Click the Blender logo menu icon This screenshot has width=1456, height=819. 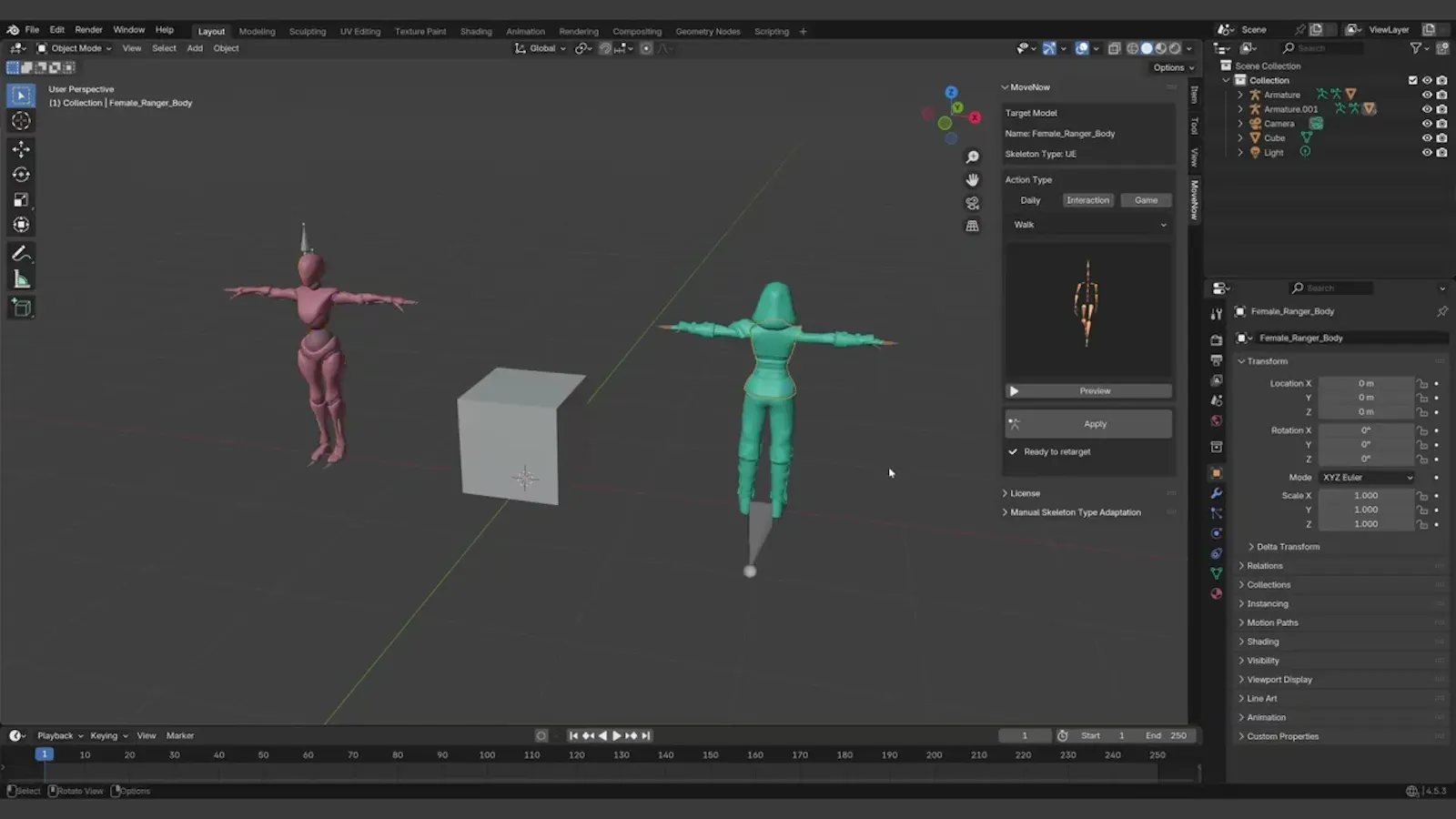click(x=13, y=30)
